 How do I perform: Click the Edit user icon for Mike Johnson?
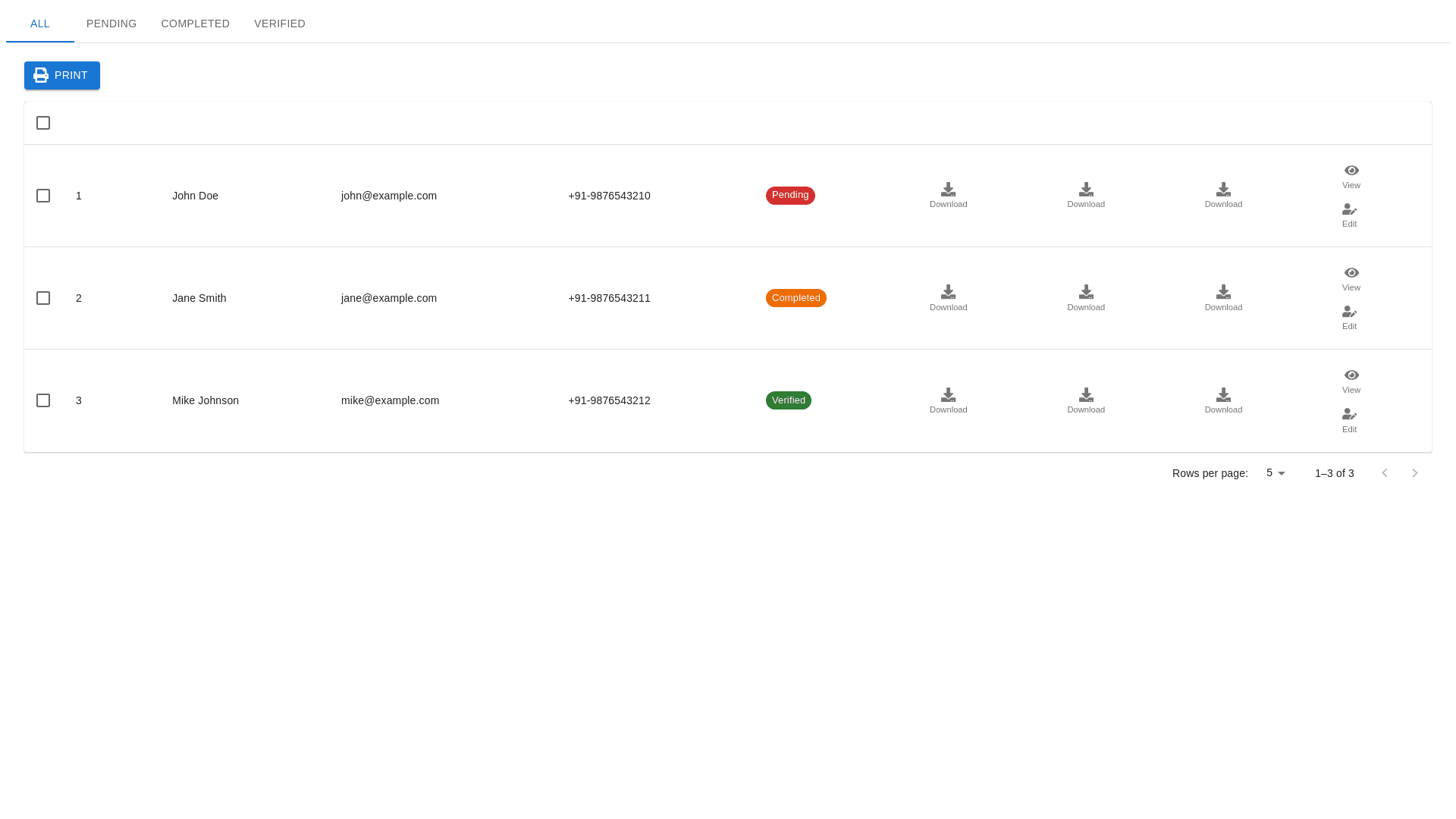(x=1349, y=414)
